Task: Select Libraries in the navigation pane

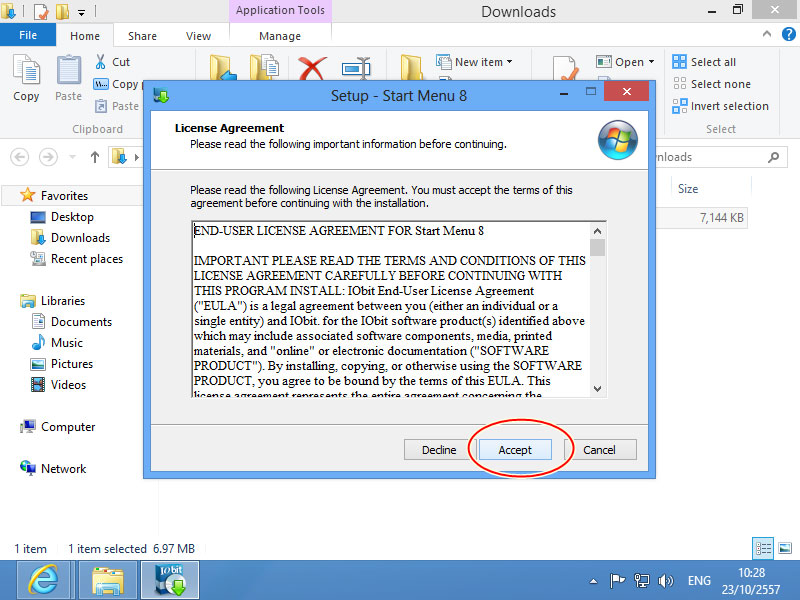Action: (x=63, y=301)
